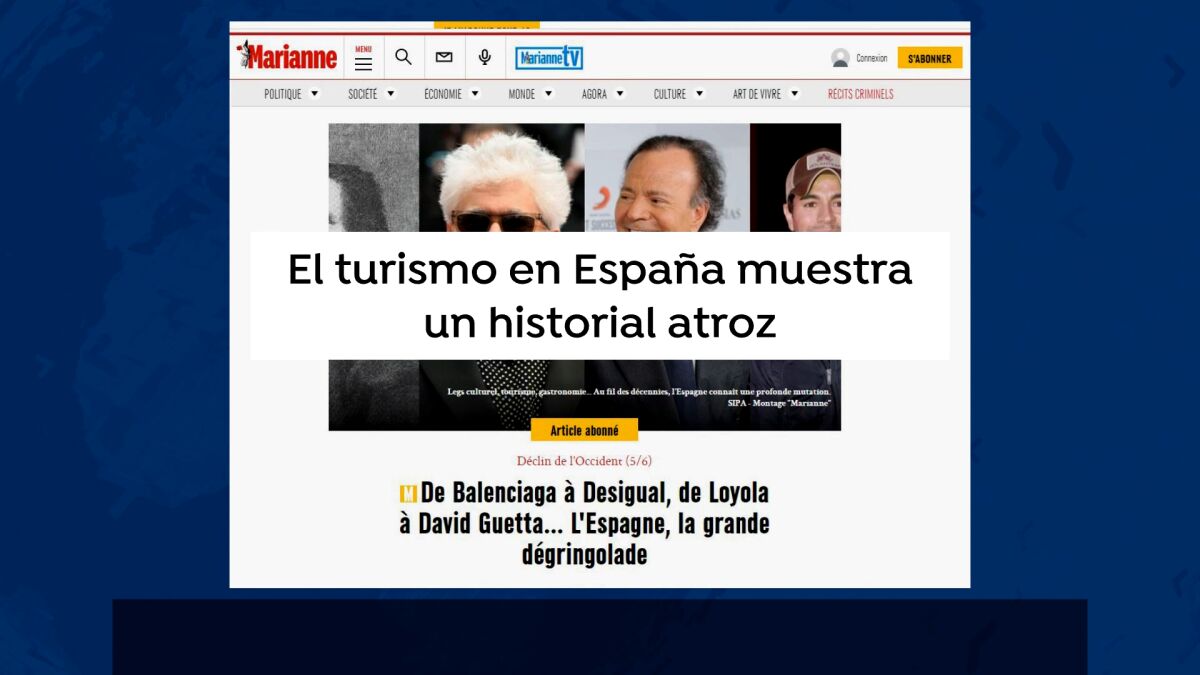This screenshot has height=675, width=1200.
Task: Open Marianne TV logo link
Action: click(549, 58)
